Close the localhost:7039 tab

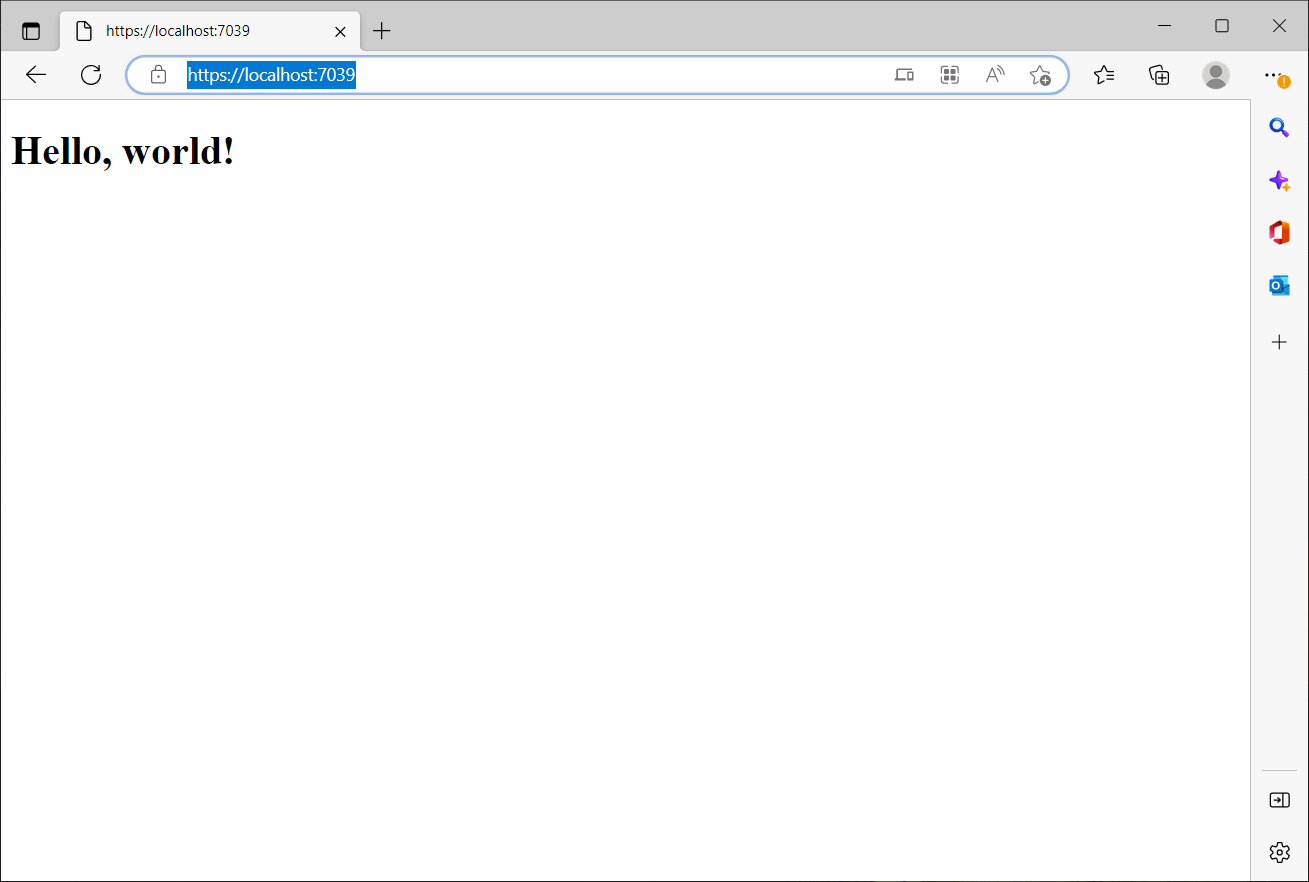pyautogui.click(x=340, y=31)
